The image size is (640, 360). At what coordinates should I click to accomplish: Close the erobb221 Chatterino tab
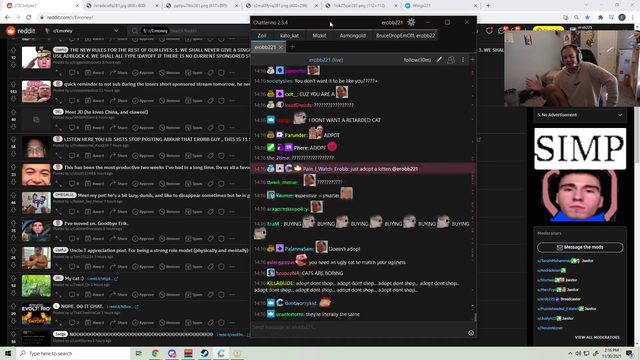pyautogui.click(x=280, y=47)
